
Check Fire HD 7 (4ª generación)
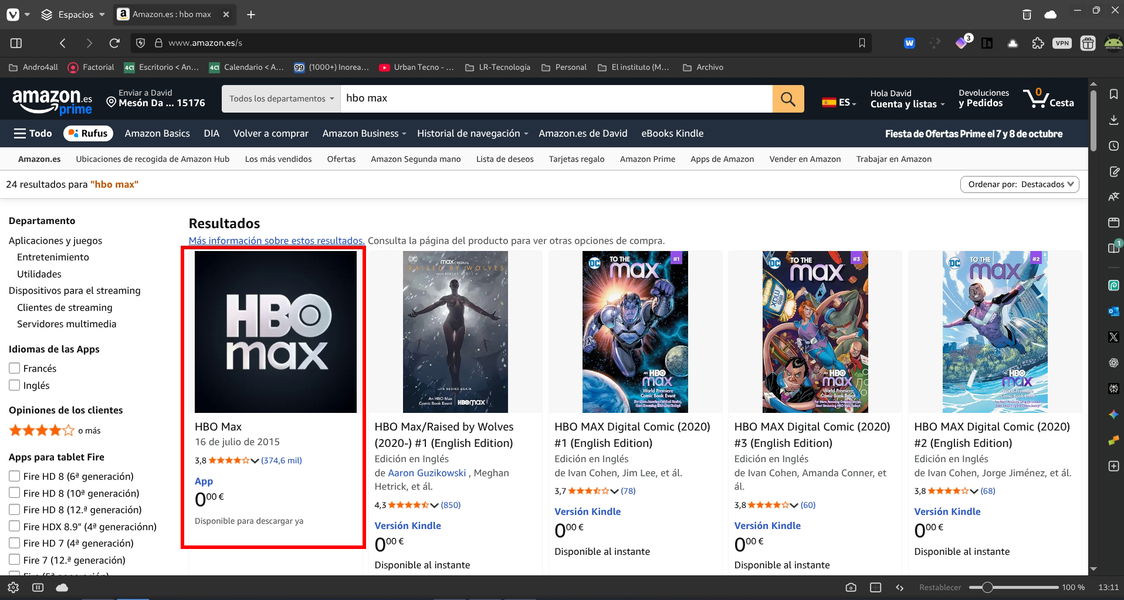pyautogui.click(x=14, y=543)
